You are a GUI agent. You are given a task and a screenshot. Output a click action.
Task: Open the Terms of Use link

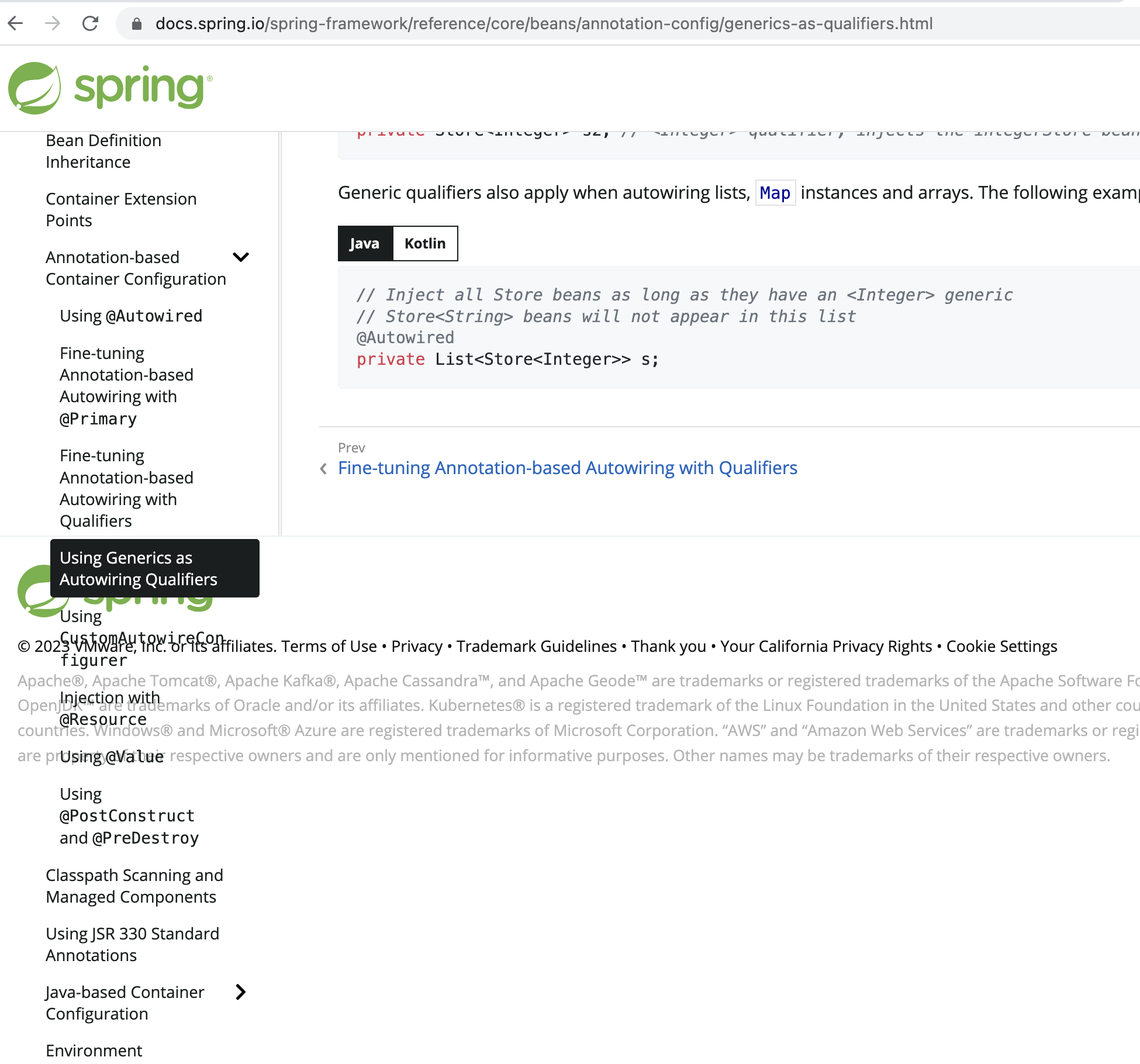click(x=329, y=647)
